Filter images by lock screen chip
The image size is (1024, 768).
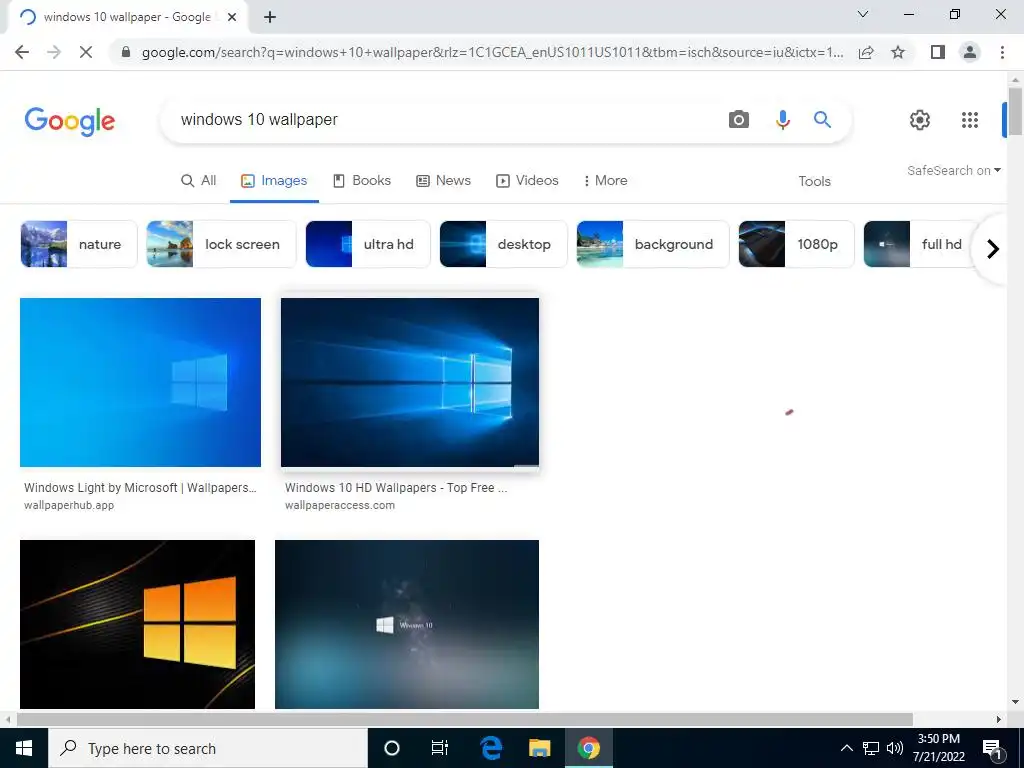pos(221,244)
